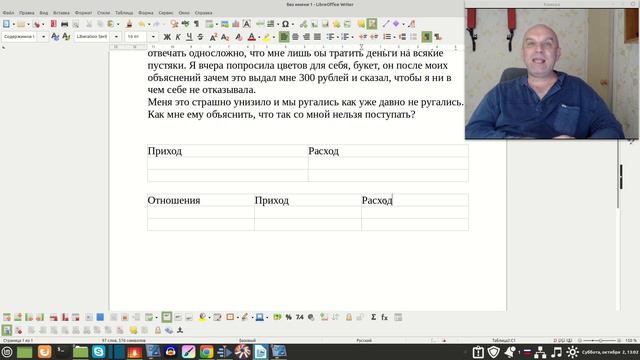
Task: Click the Protect cells lock icon
Action: coord(349,317)
